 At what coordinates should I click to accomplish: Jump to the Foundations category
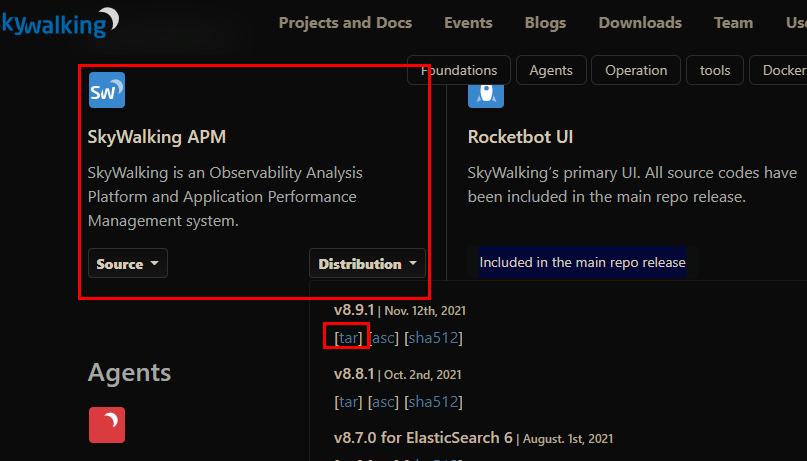click(459, 70)
